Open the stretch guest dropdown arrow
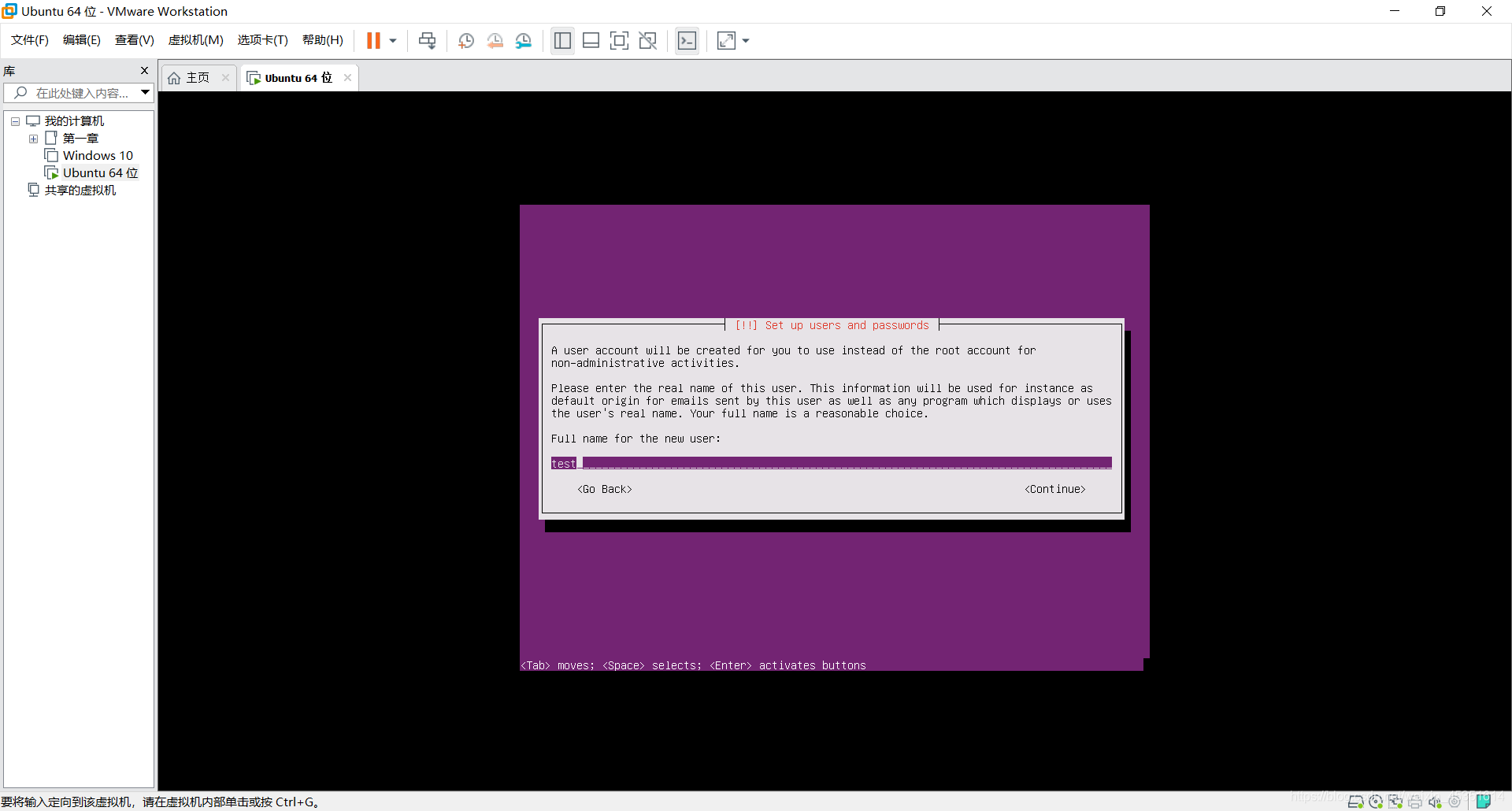 [x=746, y=41]
